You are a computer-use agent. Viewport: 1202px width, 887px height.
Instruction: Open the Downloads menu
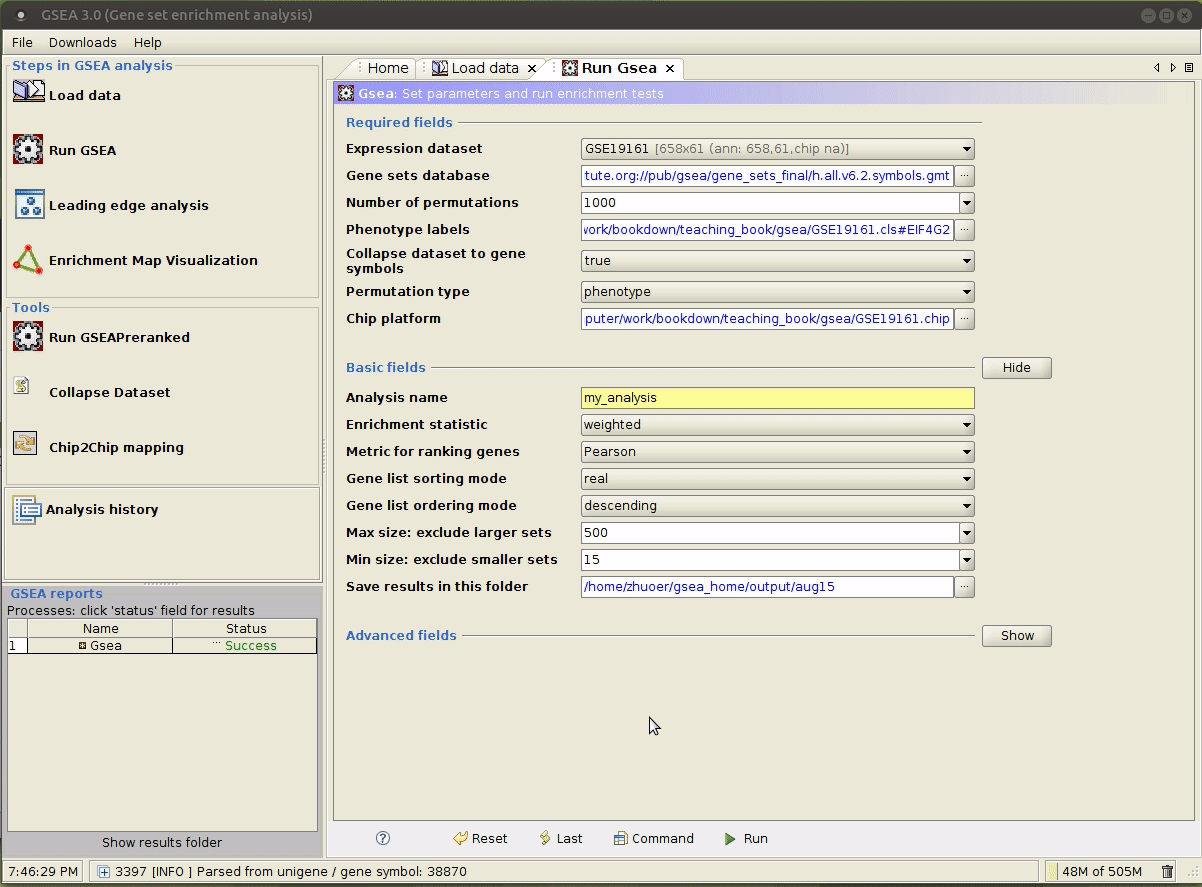point(82,42)
